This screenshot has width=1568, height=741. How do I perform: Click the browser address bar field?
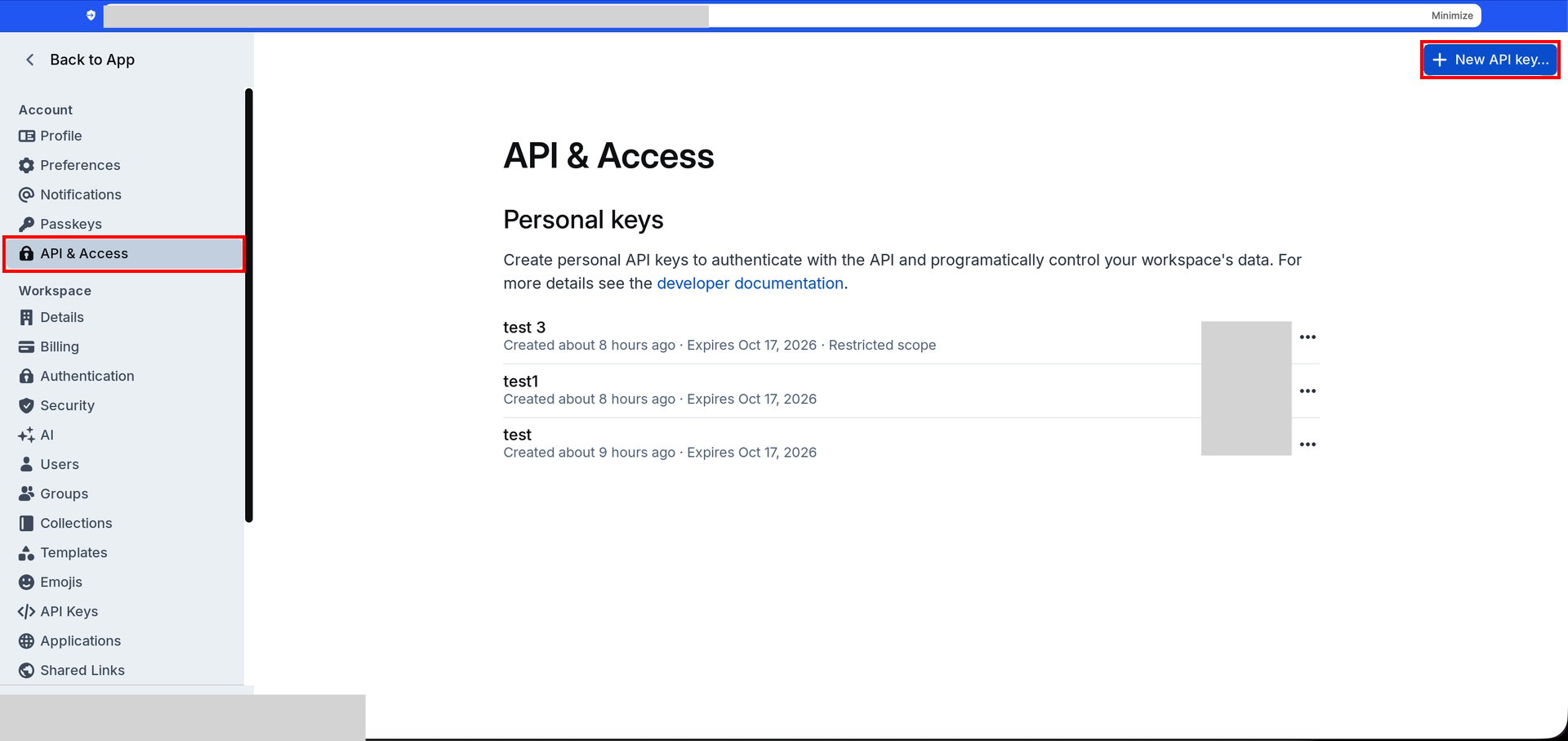(792, 16)
